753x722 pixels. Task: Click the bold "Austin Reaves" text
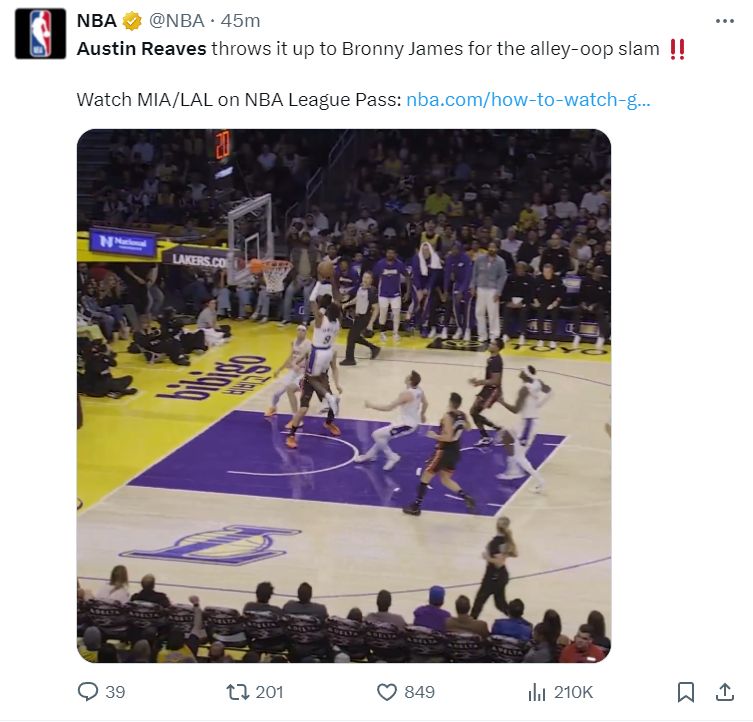coord(142,49)
